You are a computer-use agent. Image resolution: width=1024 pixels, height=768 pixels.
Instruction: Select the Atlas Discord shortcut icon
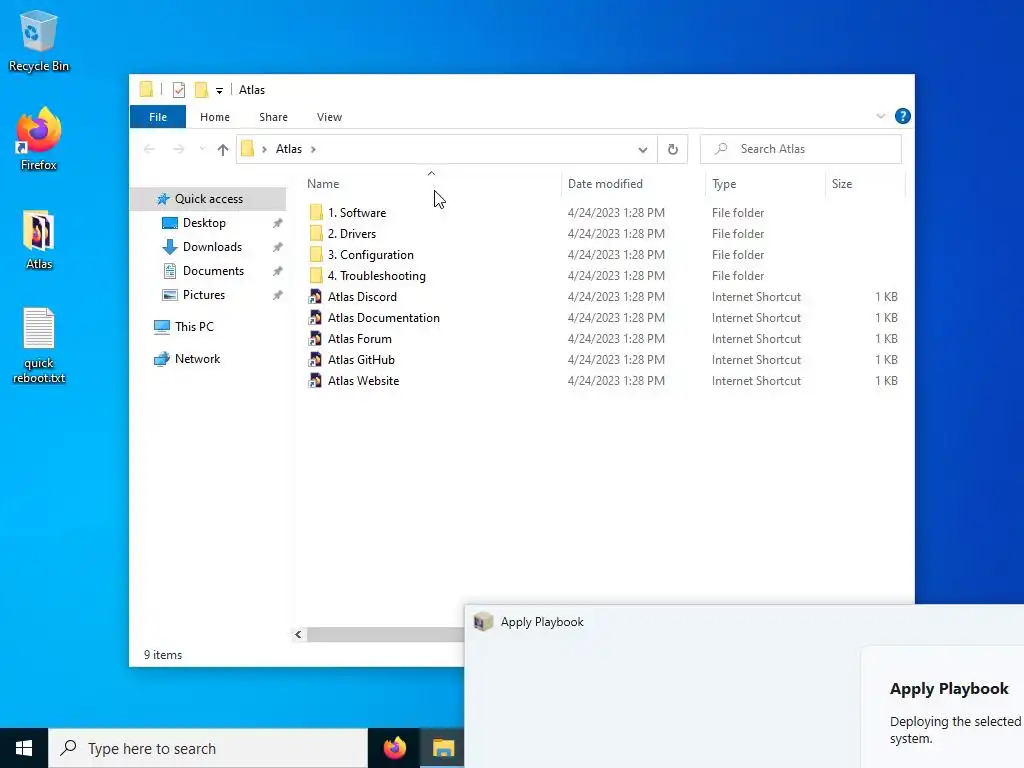click(x=315, y=297)
